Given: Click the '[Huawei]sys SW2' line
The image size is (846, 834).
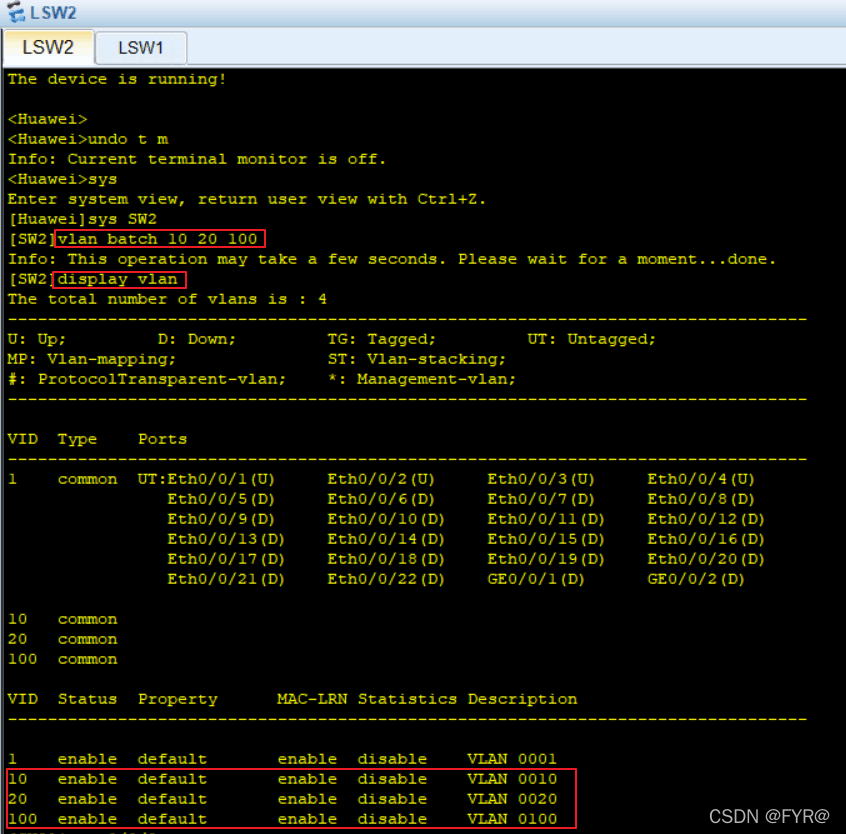Looking at the screenshot, I should click(x=83, y=219).
